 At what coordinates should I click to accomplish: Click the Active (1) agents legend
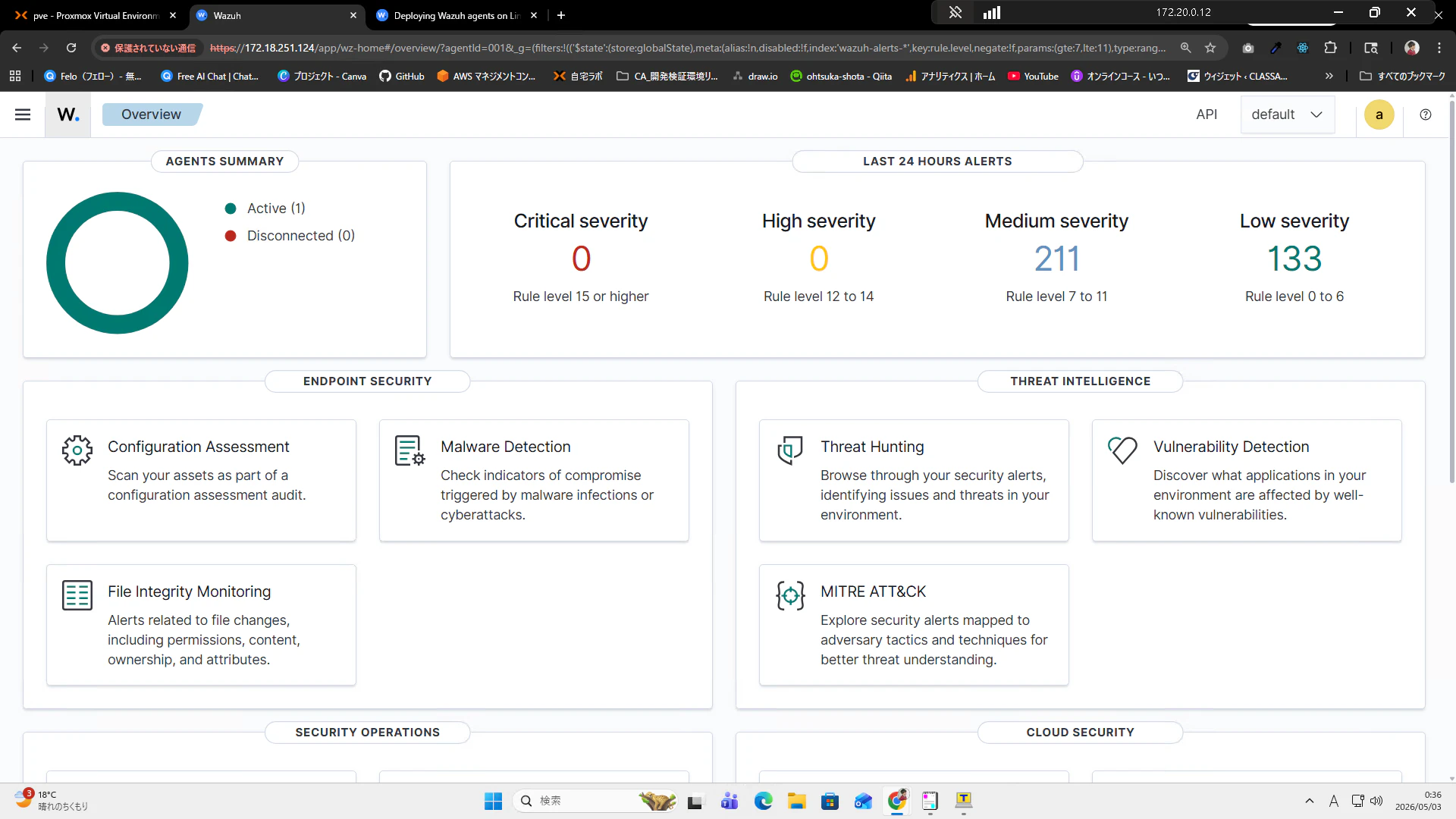pos(265,209)
